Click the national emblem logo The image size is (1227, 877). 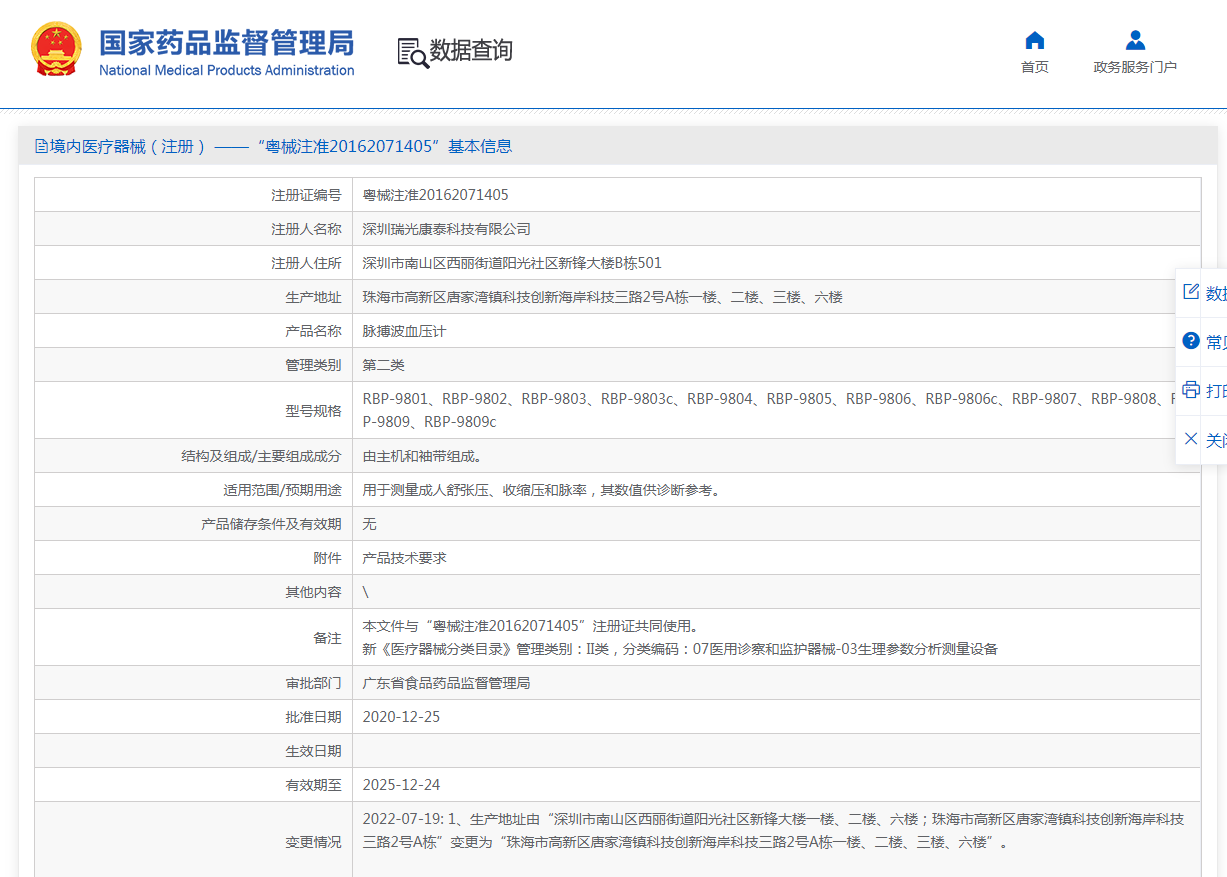coord(57,49)
